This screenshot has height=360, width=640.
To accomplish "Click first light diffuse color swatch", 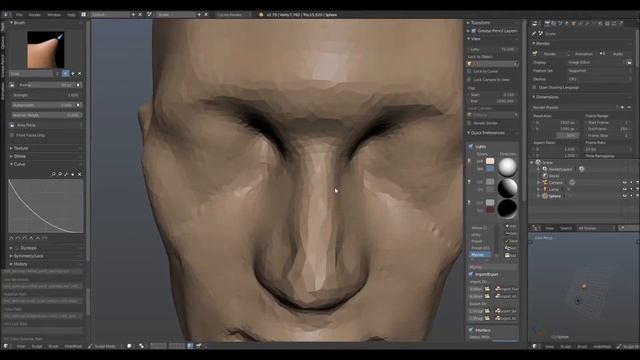I will coord(490,161).
